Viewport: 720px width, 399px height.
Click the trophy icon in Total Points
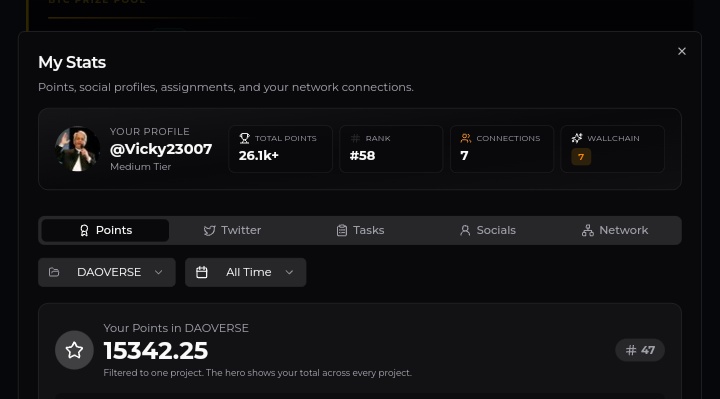[x=244, y=138]
